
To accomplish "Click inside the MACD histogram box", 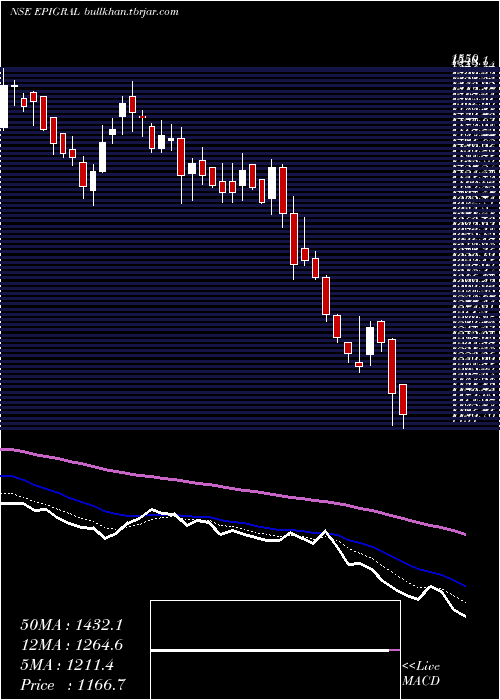I will 275,650.
